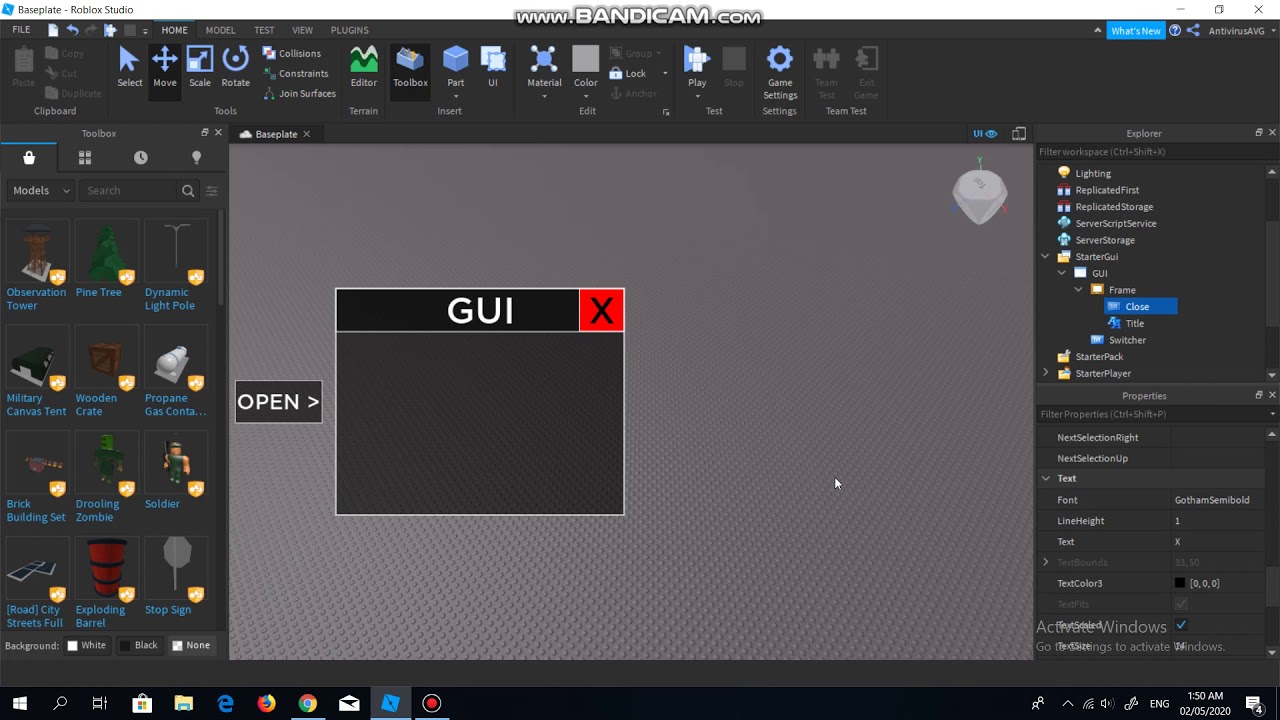Click the OPEN > button in viewport
1280x720 pixels.
pos(279,402)
